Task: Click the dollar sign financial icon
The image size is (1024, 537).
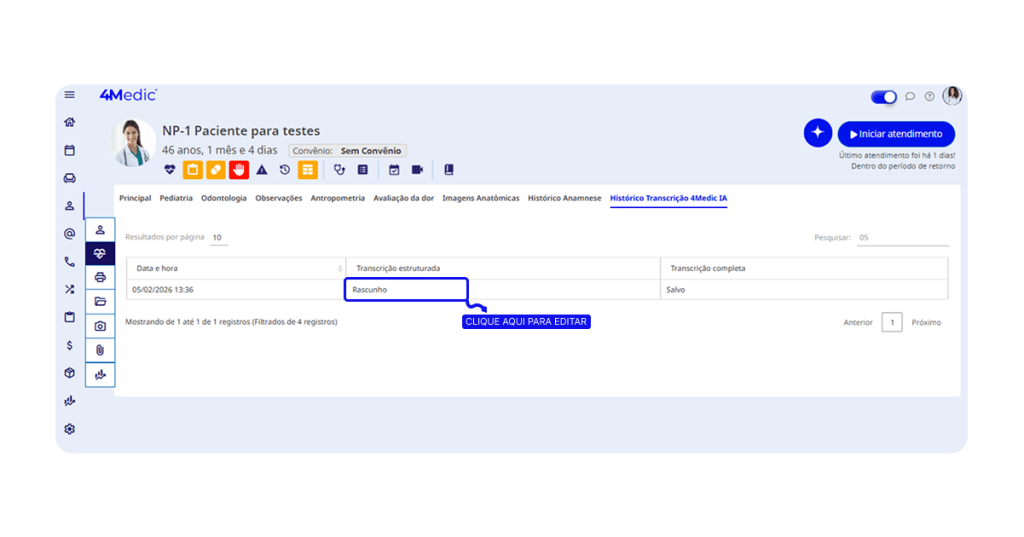Action: [x=69, y=345]
